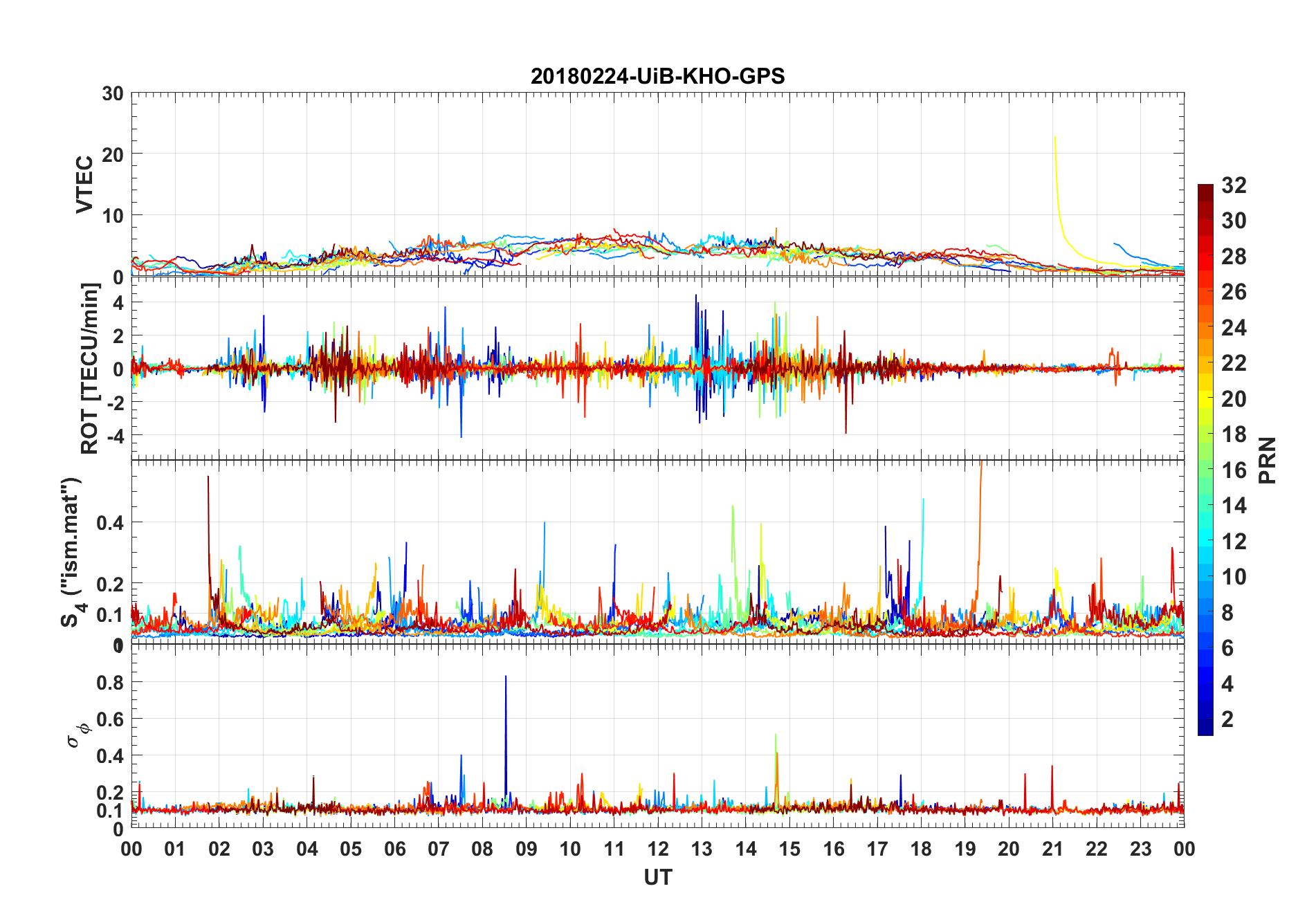The width and height of the screenshot is (1316, 920).
Task: Click the colorbar tick label 32
Action: pyautogui.click(x=1234, y=185)
